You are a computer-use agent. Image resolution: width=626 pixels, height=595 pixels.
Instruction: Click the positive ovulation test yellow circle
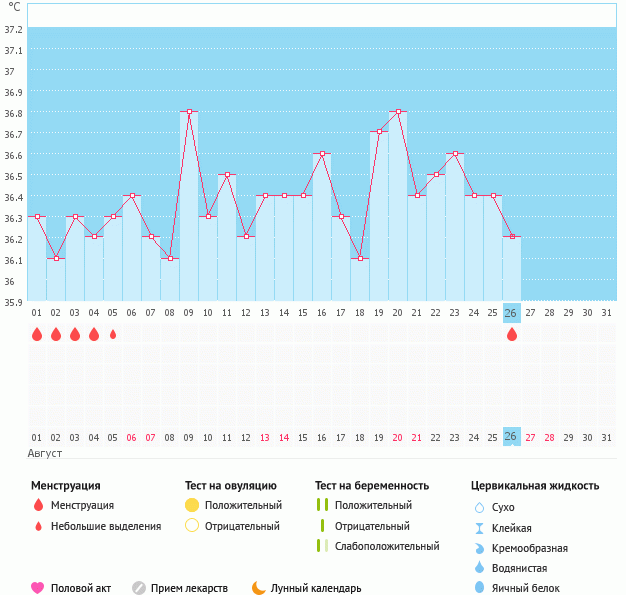(x=192, y=505)
